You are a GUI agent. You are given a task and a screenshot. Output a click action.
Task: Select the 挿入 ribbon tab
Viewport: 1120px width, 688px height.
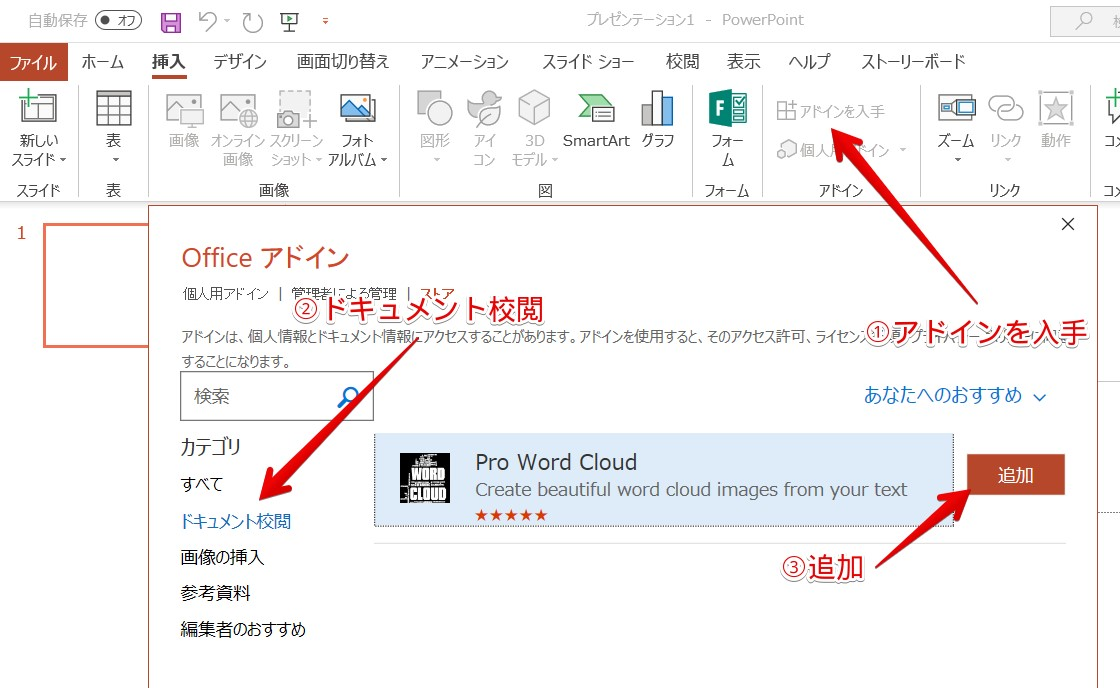click(x=169, y=62)
